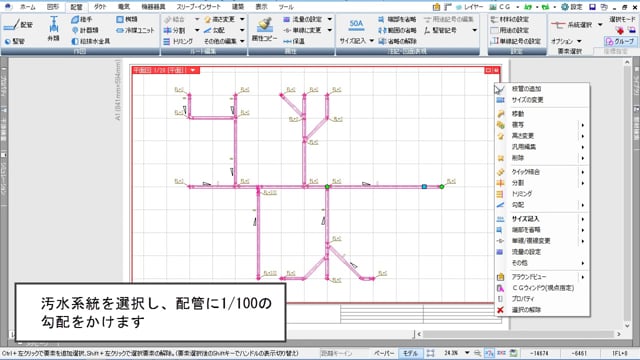Click the レイヤー layer button

click(469, 7)
